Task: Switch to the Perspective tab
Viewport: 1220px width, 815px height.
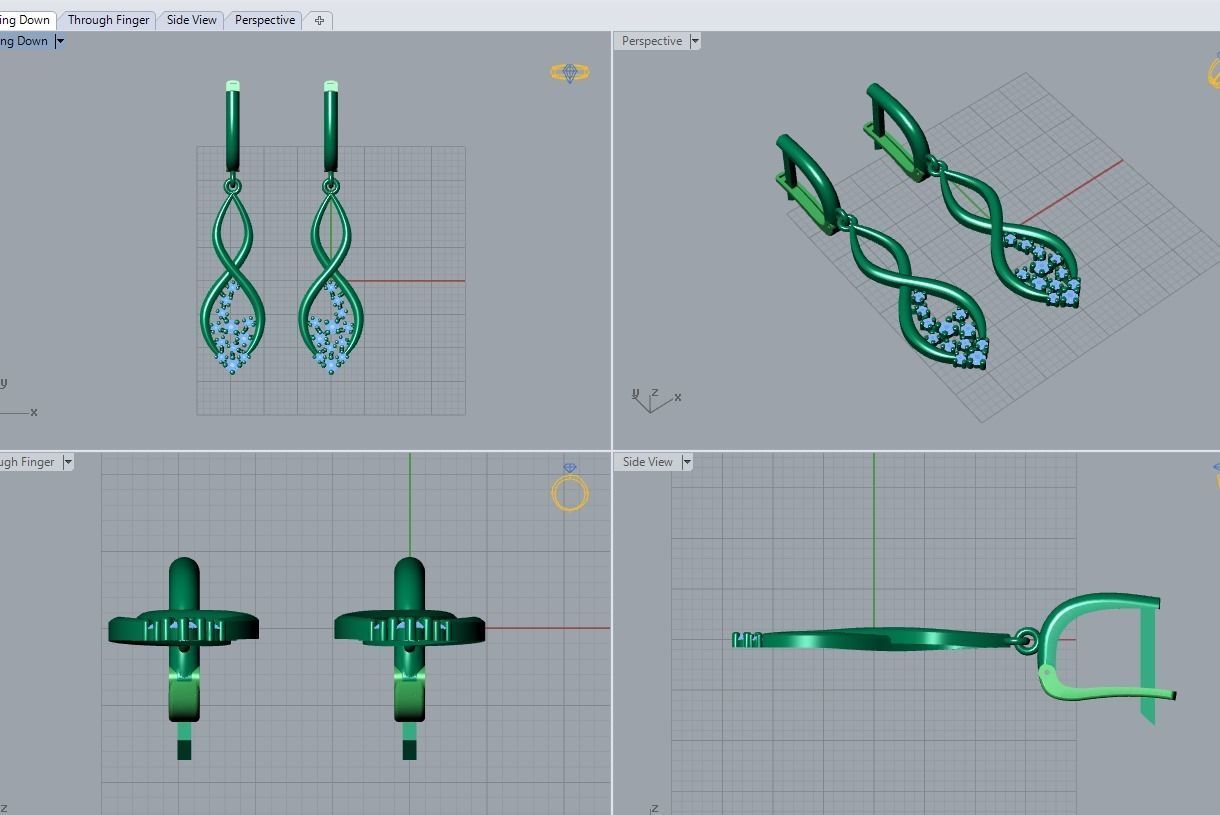Action: (x=265, y=20)
